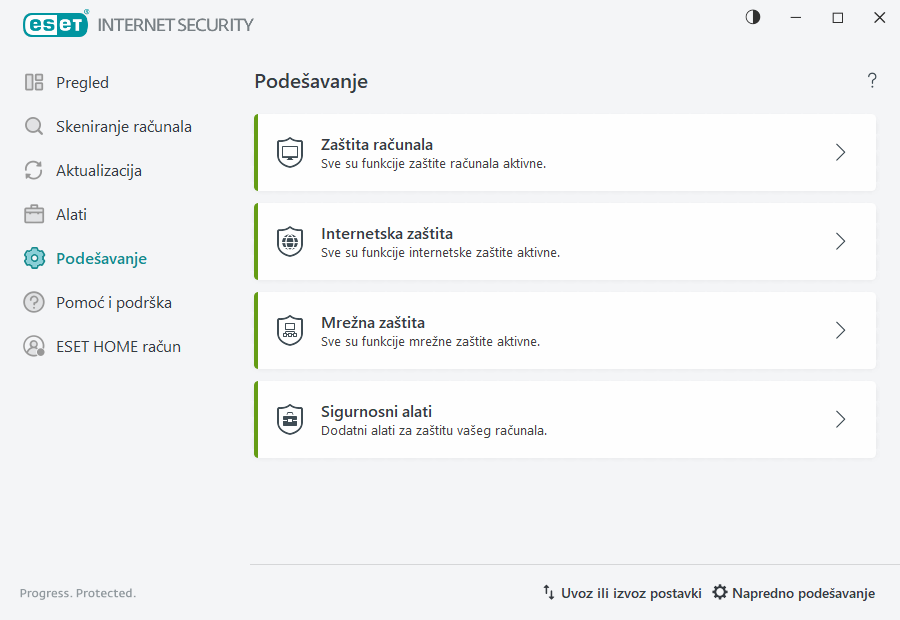Click the Internetska zaštita globe shield icon
Image resolution: width=900 pixels, height=620 pixels.
click(289, 241)
